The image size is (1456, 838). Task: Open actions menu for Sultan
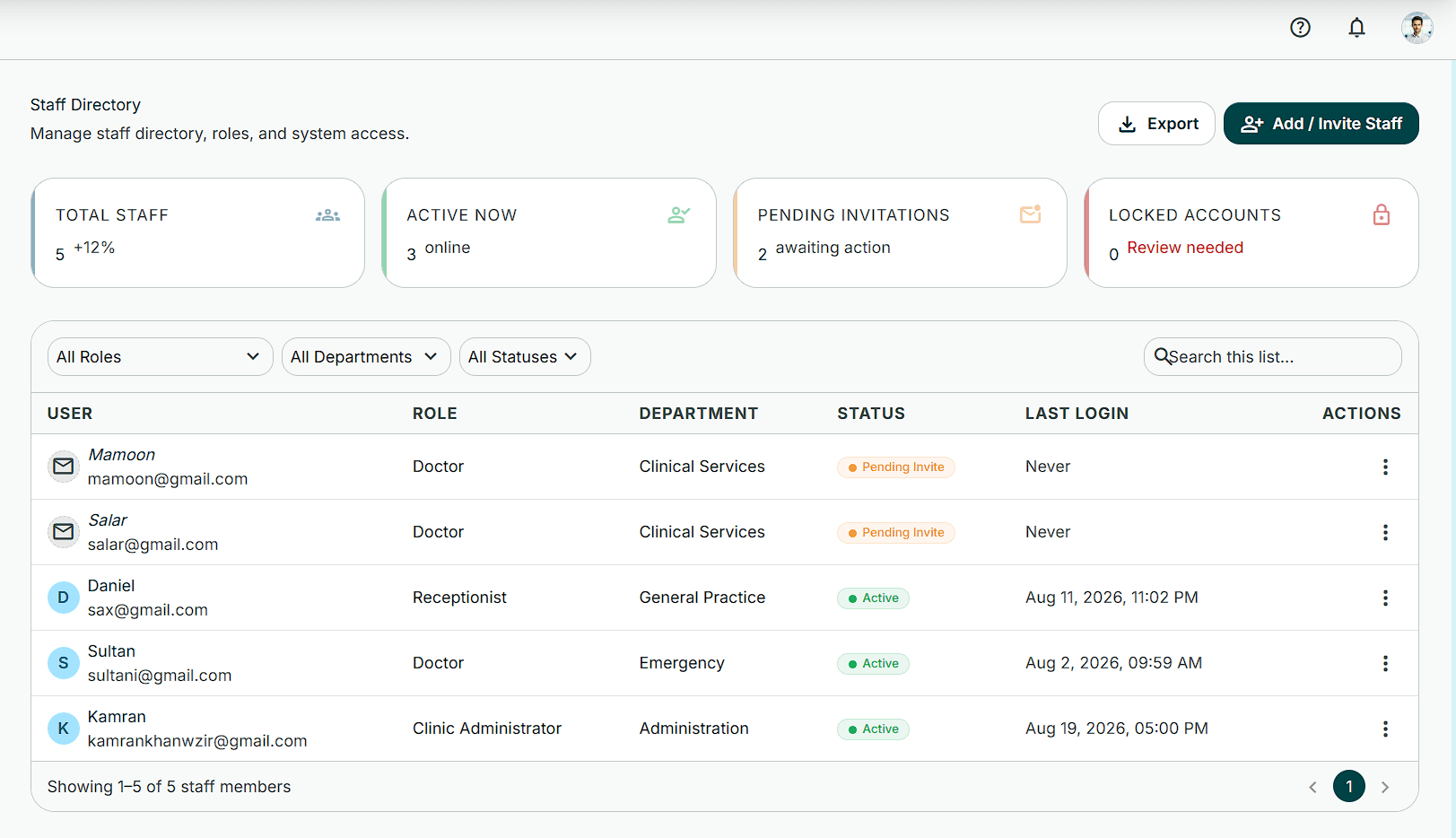pyautogui.click(x=1385, y=663)
